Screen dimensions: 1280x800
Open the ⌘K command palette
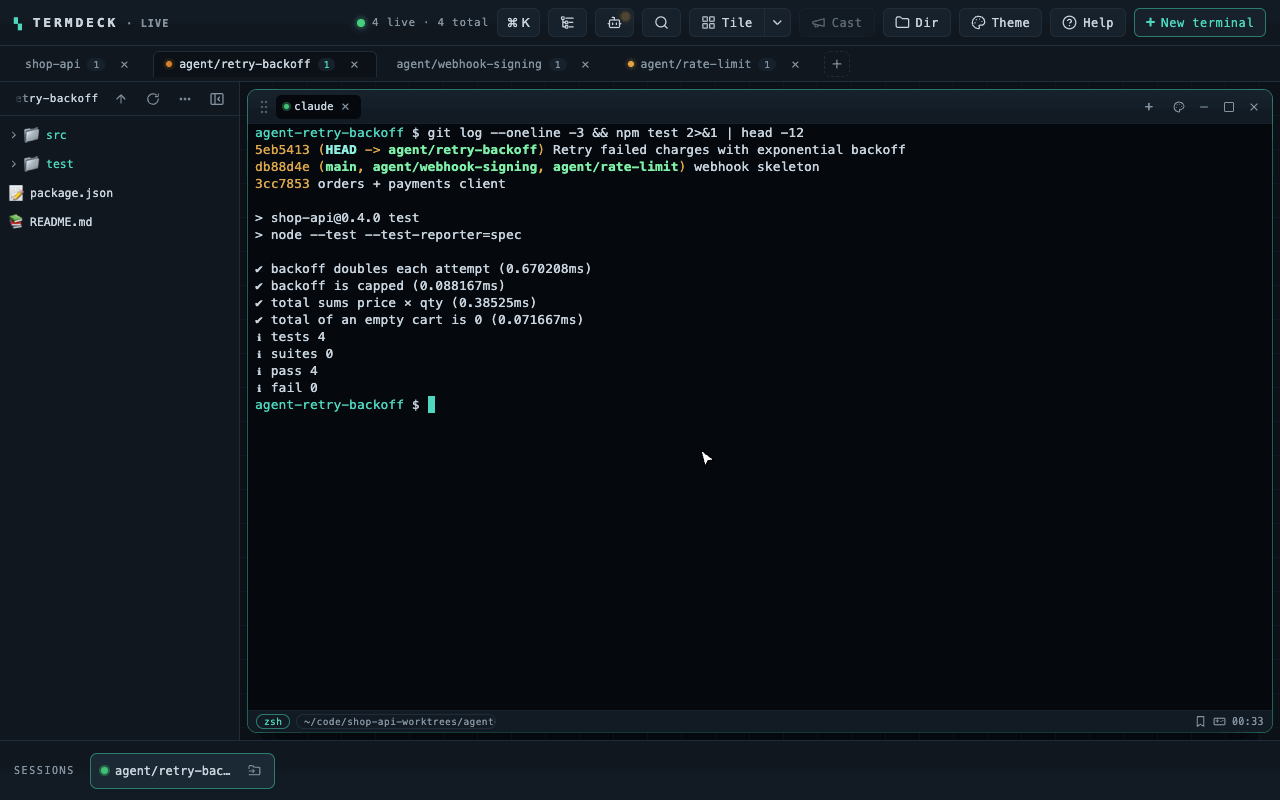(519, 22)
